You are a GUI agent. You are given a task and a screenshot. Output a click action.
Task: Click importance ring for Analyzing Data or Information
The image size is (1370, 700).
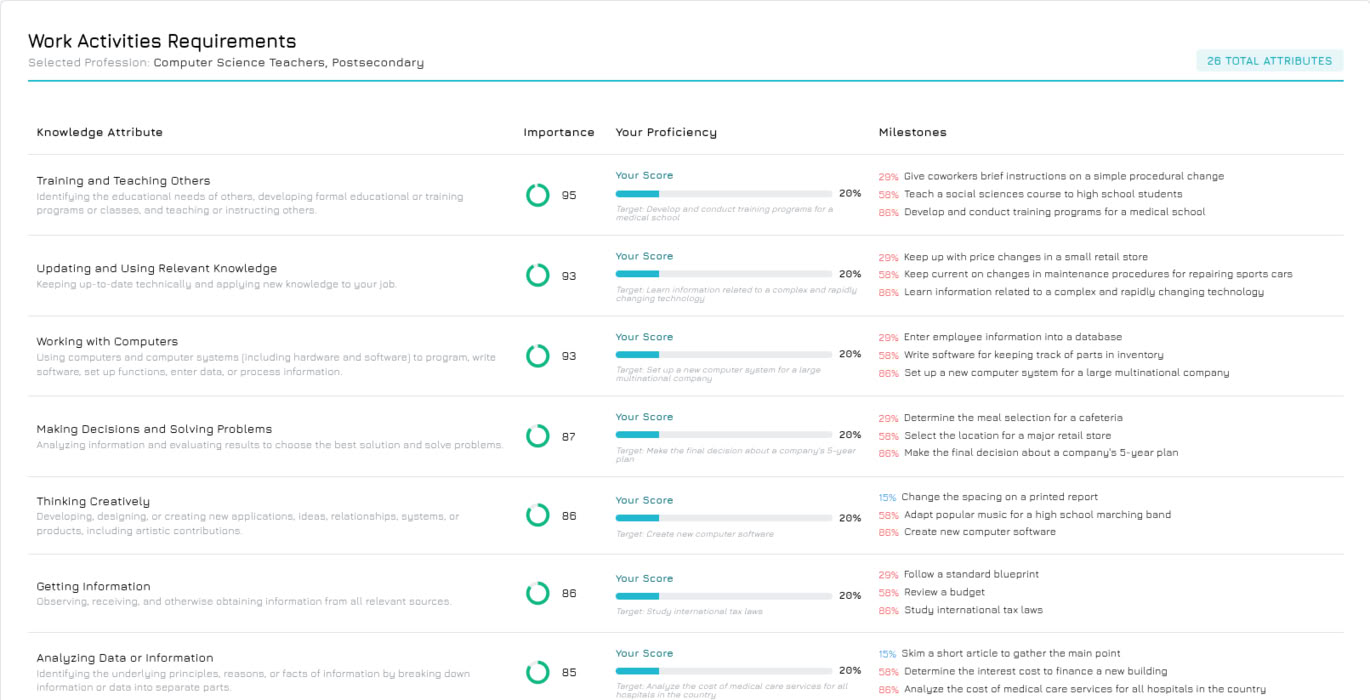point(538,672)
